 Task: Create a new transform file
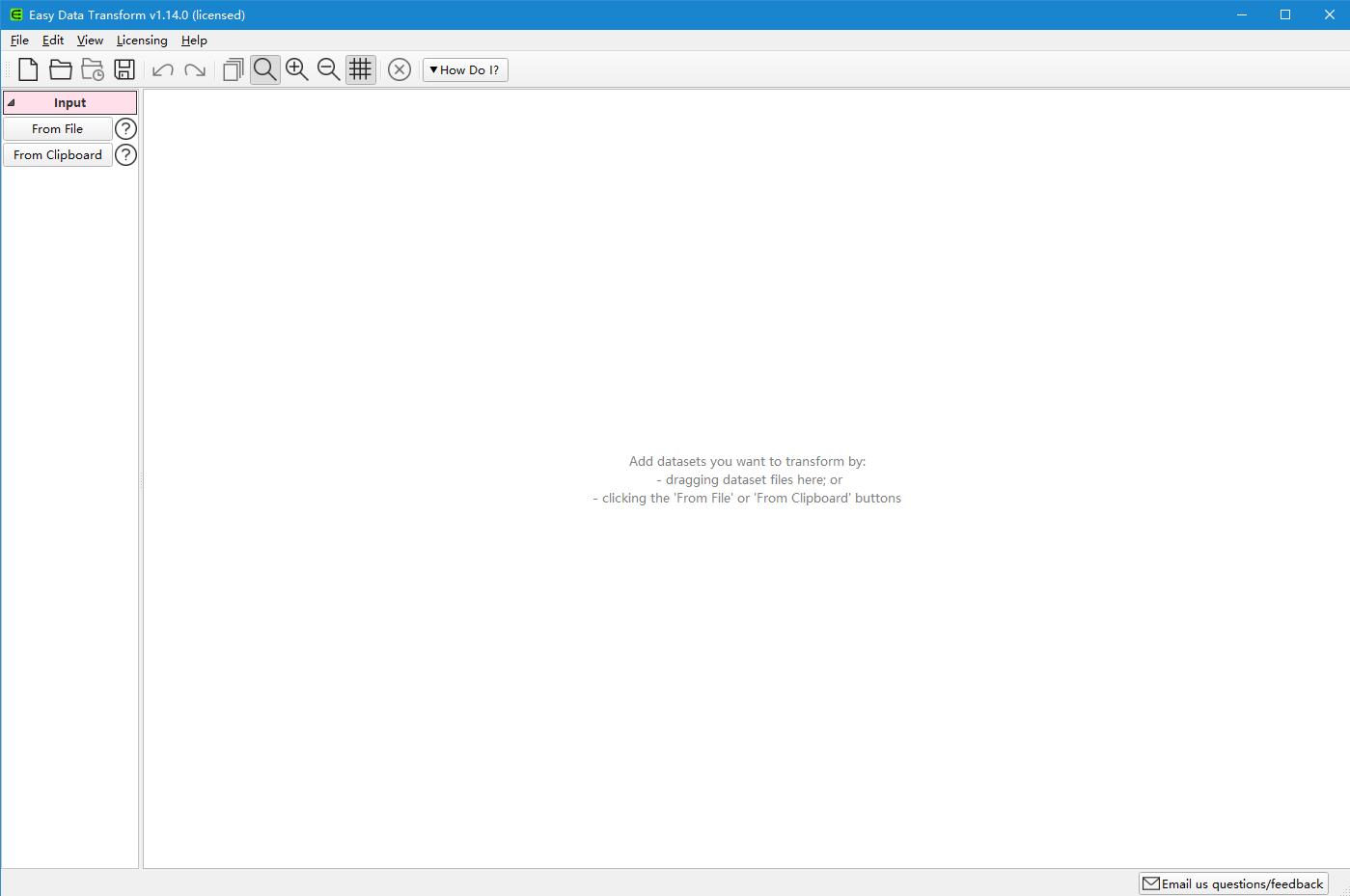(x=28, y=69)
